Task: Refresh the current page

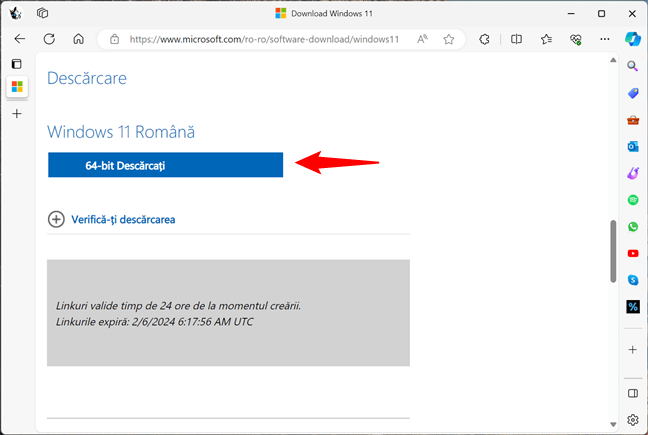Action: 49,39
